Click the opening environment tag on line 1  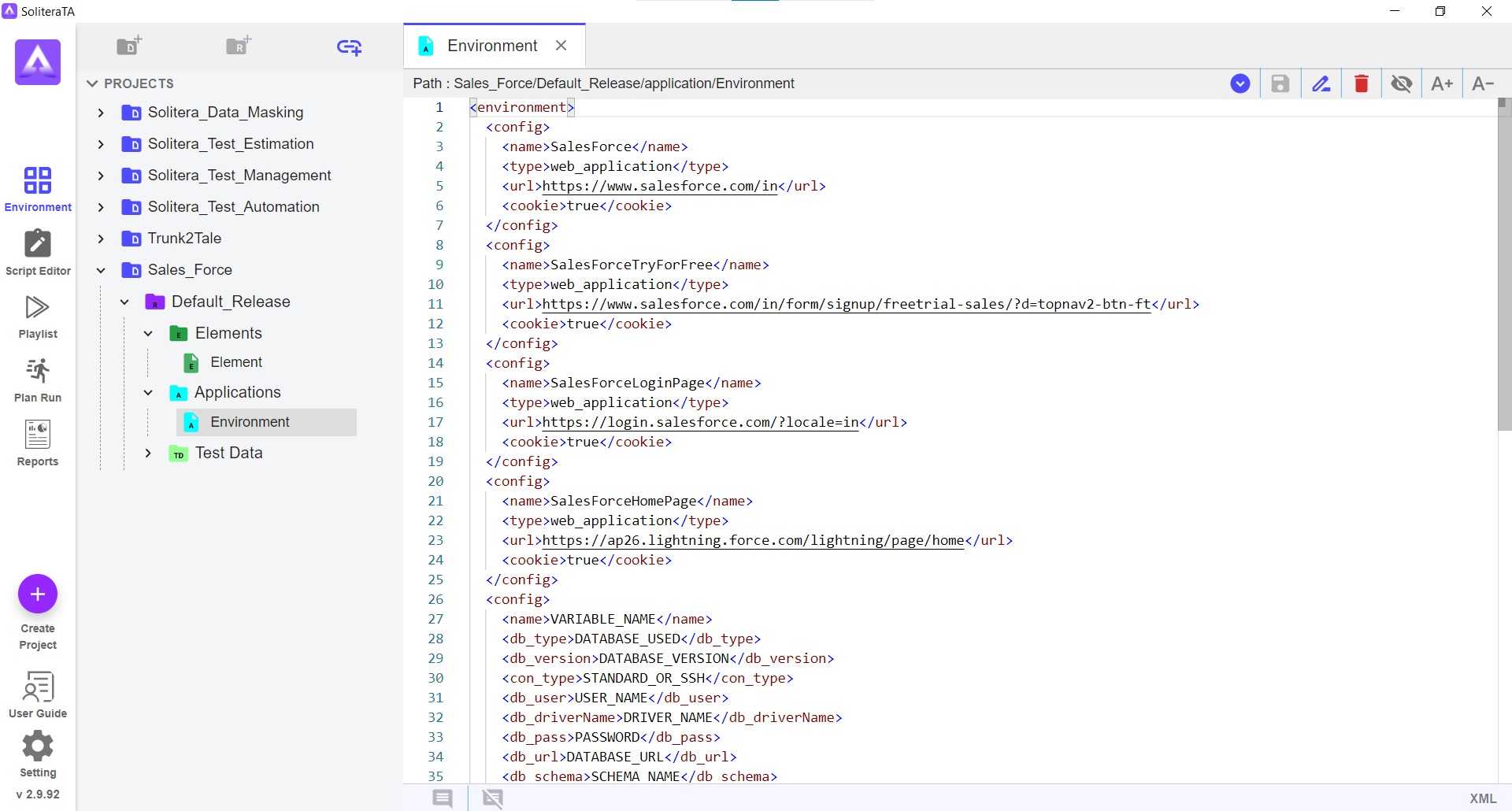click(522, 107)
